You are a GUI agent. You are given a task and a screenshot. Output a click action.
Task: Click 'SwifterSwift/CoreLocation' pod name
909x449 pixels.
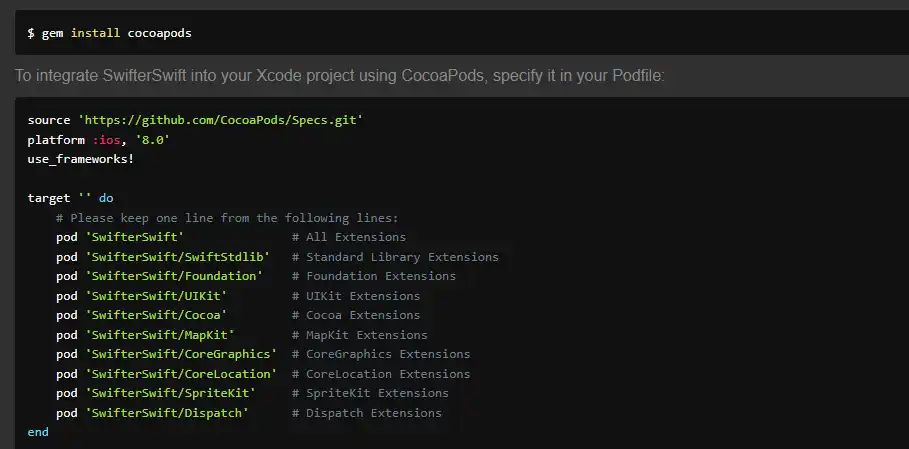coord(181,374)
